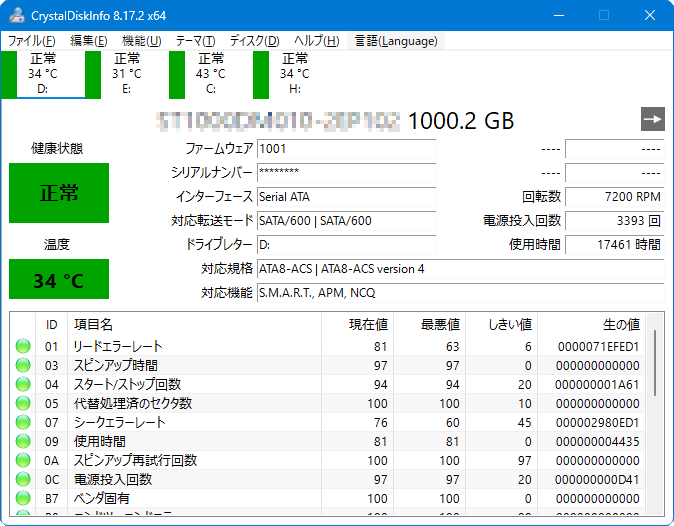The height and width of the screenshot is (526, 674).
Task: Select the 代替処理済のセクタ数 row name
Action: (132, 403)
